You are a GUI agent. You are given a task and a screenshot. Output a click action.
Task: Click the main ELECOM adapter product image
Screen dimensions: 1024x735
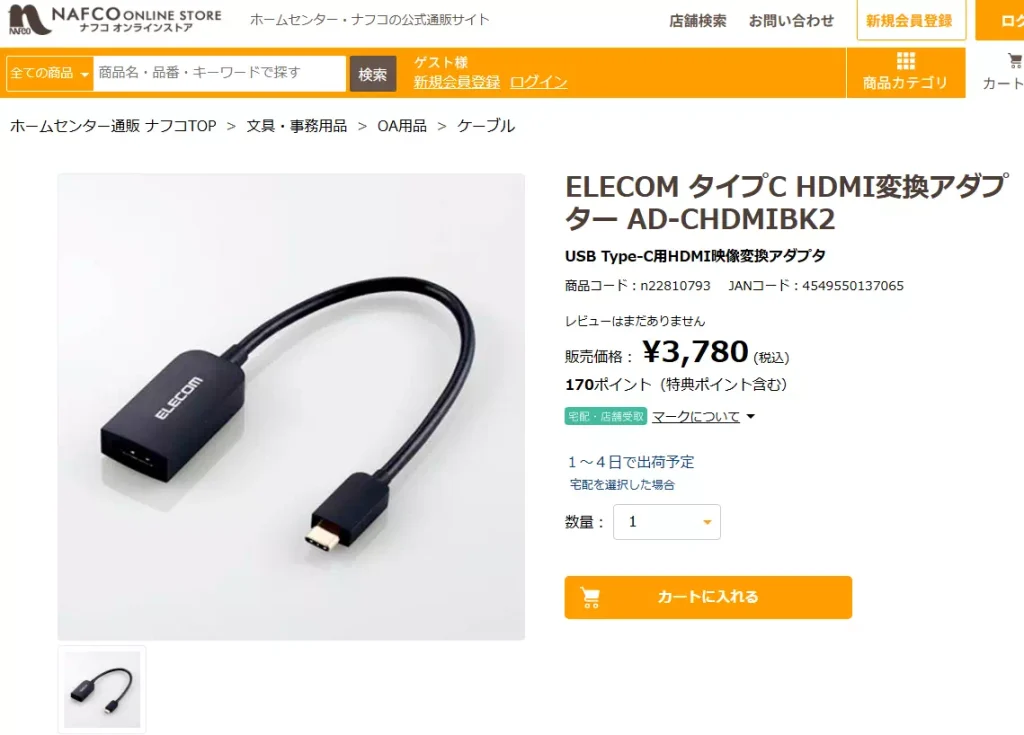[291, 406]
